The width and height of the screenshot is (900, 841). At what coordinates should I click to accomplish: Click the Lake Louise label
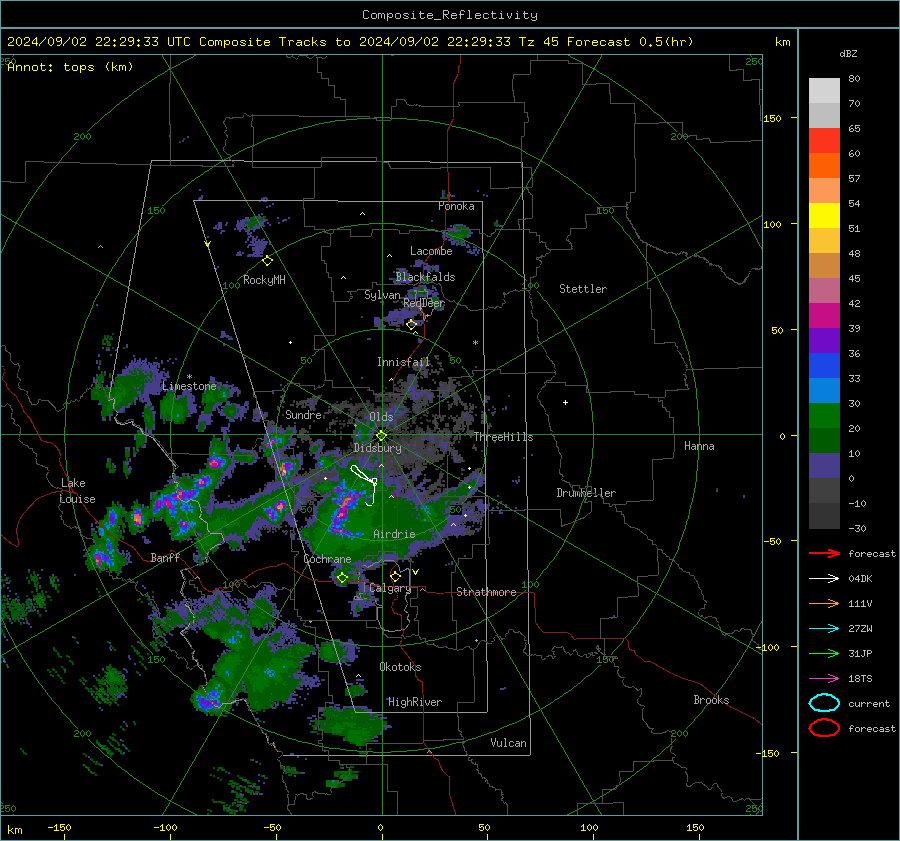pyautogui.click(x=77, y=491)
